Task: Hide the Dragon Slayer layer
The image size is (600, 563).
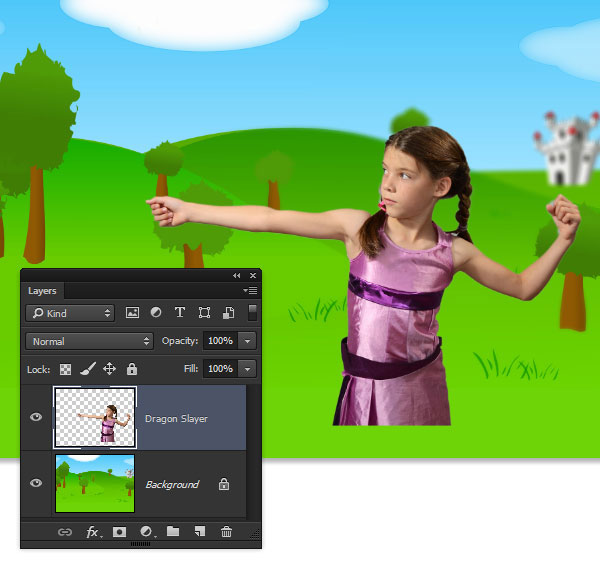Action: [x=36, y=418]
